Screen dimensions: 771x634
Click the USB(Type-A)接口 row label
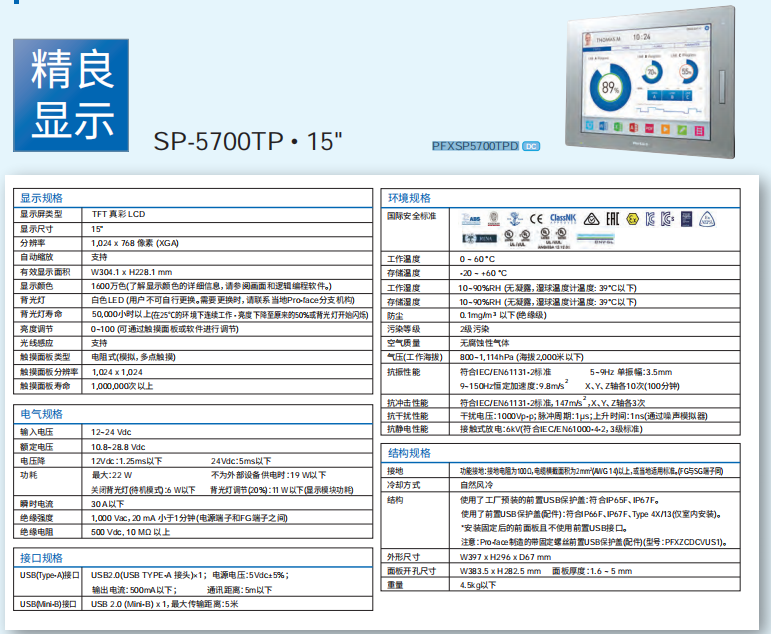pos(49,575)
